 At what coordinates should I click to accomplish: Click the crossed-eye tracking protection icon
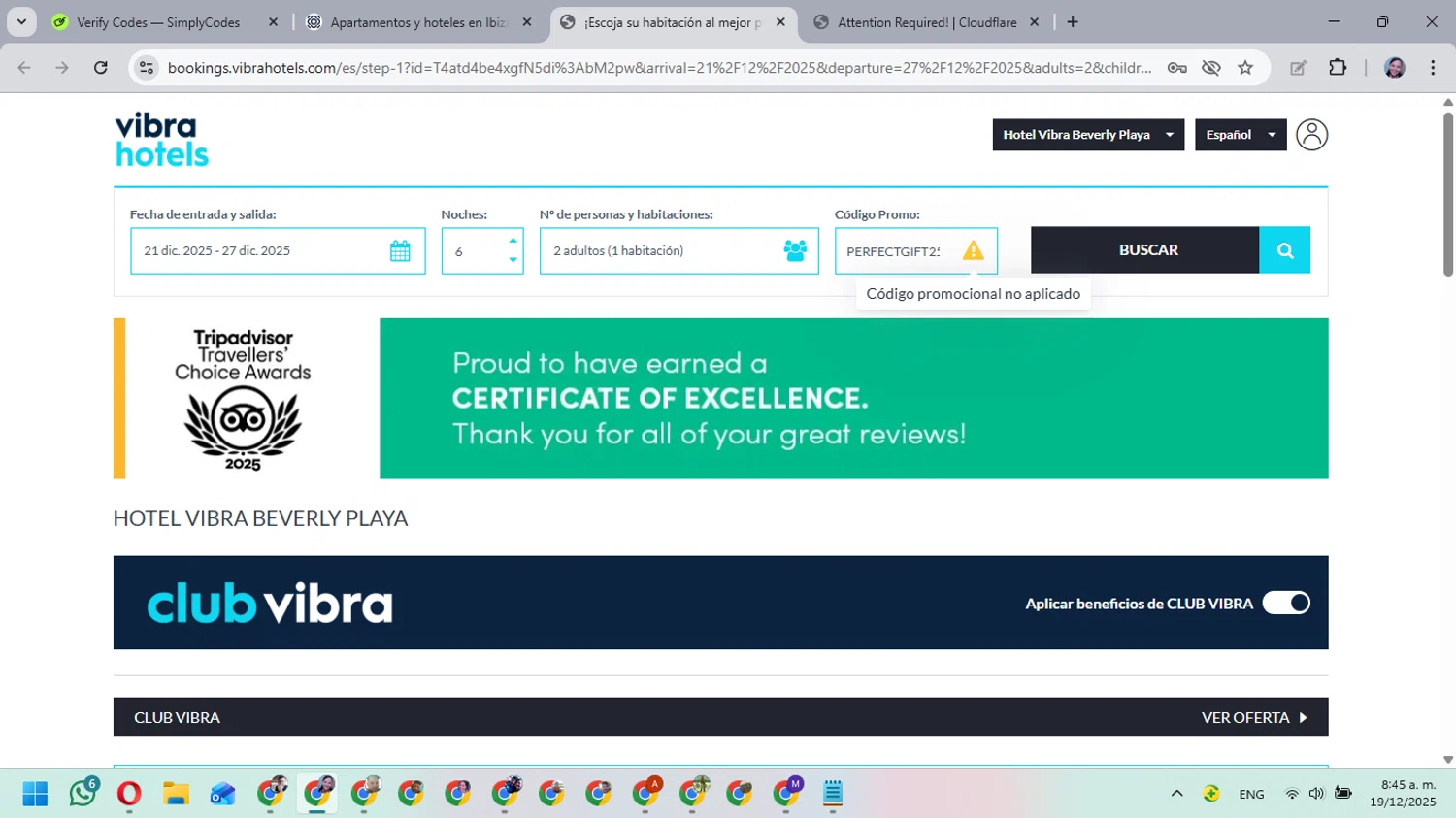point(1210,68)
